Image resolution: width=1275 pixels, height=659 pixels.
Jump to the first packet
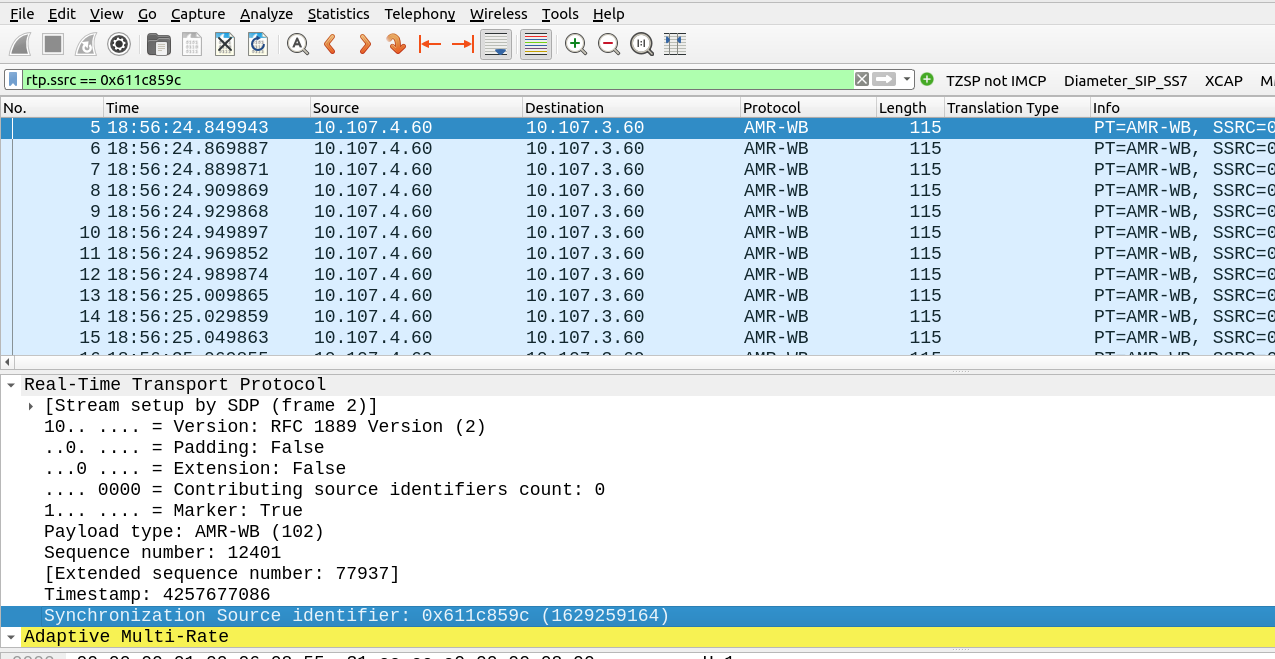(430, 44)
